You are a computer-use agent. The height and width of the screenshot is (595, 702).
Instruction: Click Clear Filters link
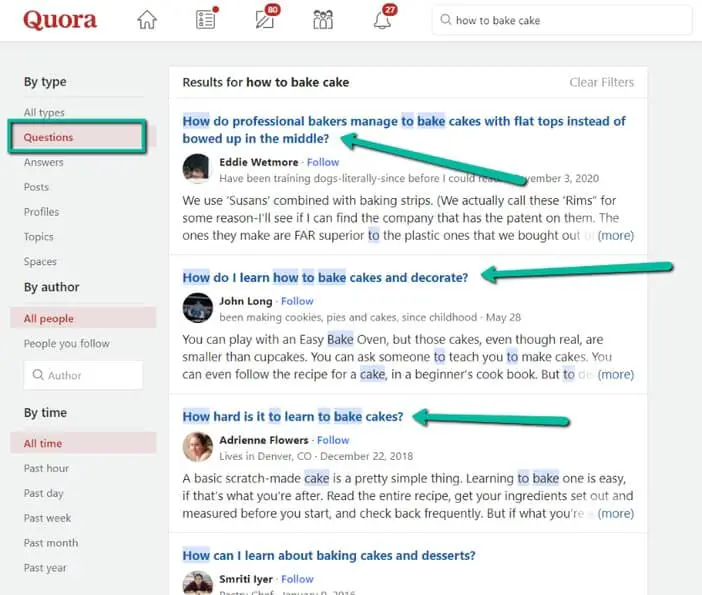(601, 82)
